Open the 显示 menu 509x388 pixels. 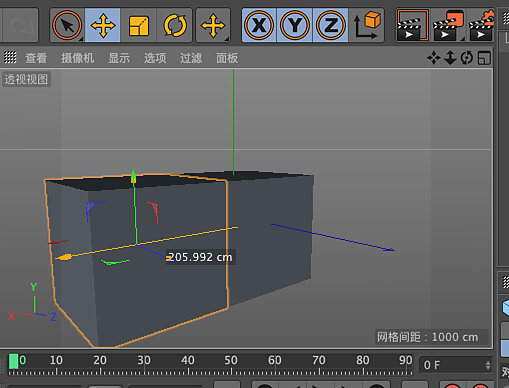[119, 58]
